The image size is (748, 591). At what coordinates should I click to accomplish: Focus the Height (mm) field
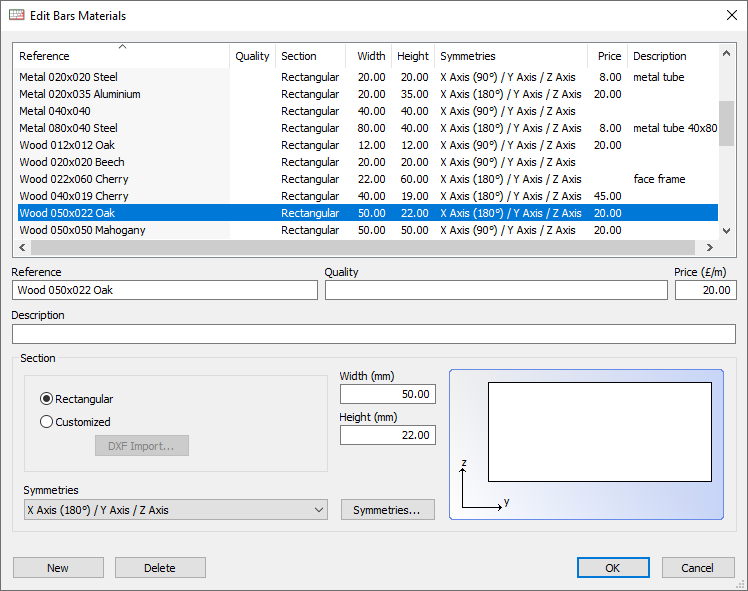(388, 435)
